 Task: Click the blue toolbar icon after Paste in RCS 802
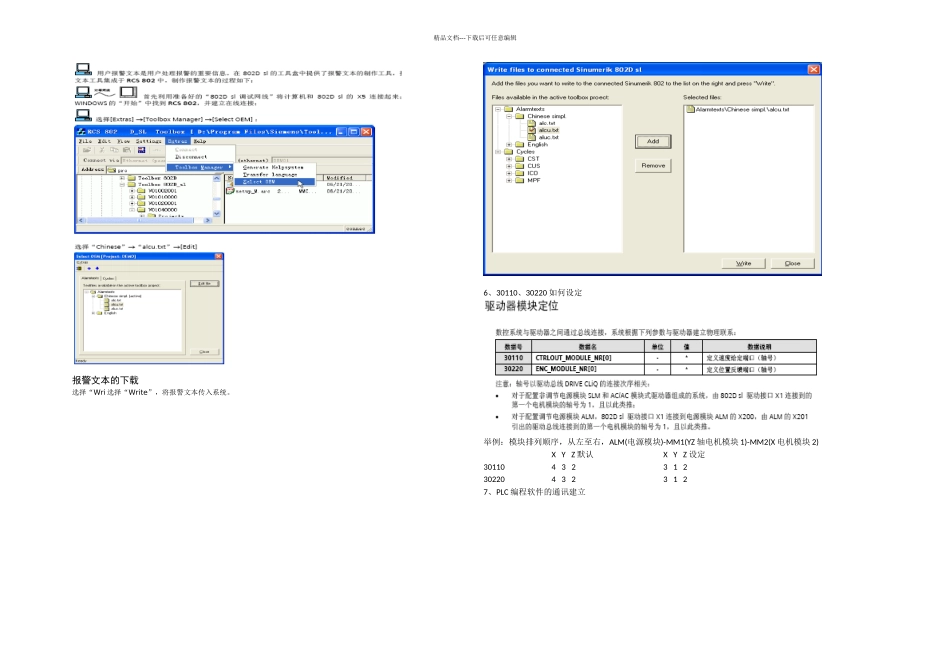(142, 150)
